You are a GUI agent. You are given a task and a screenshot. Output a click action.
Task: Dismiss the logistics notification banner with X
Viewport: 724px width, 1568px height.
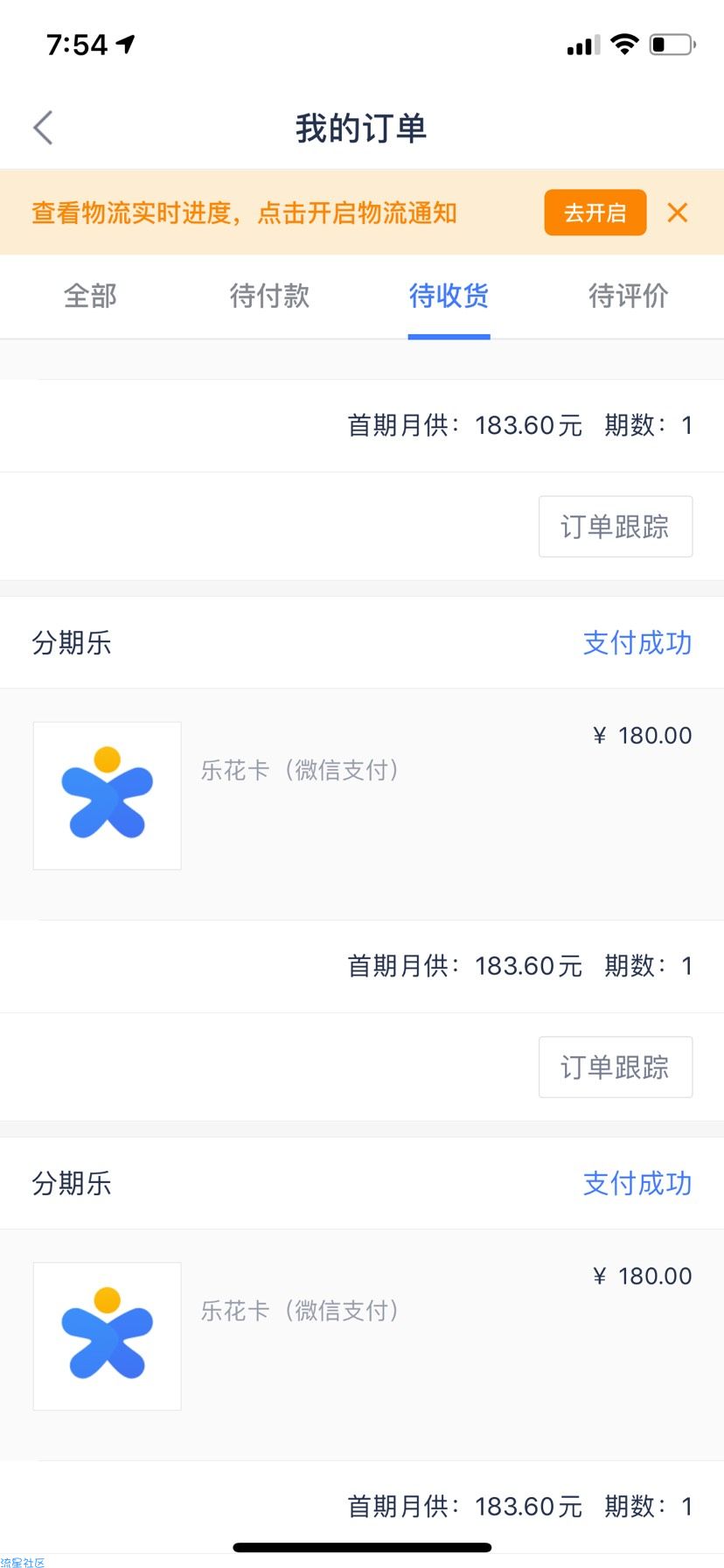677,213
